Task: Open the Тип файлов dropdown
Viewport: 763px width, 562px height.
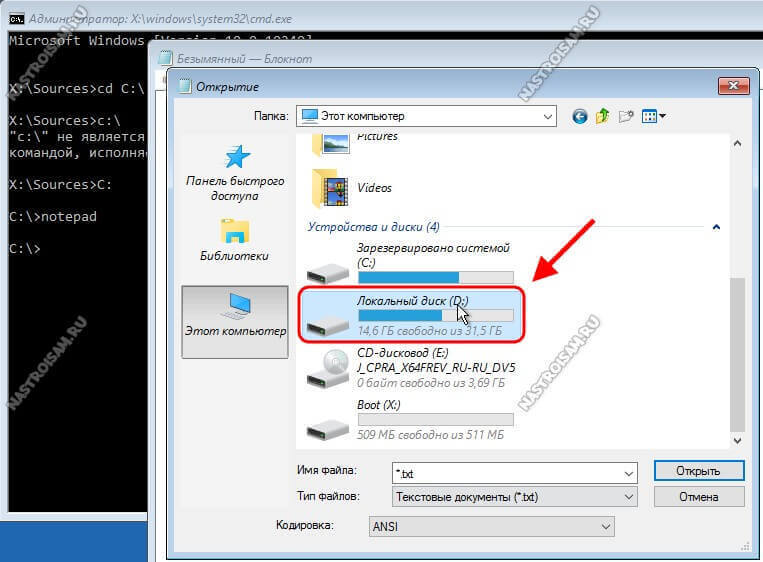Action: tap(514, 497)
